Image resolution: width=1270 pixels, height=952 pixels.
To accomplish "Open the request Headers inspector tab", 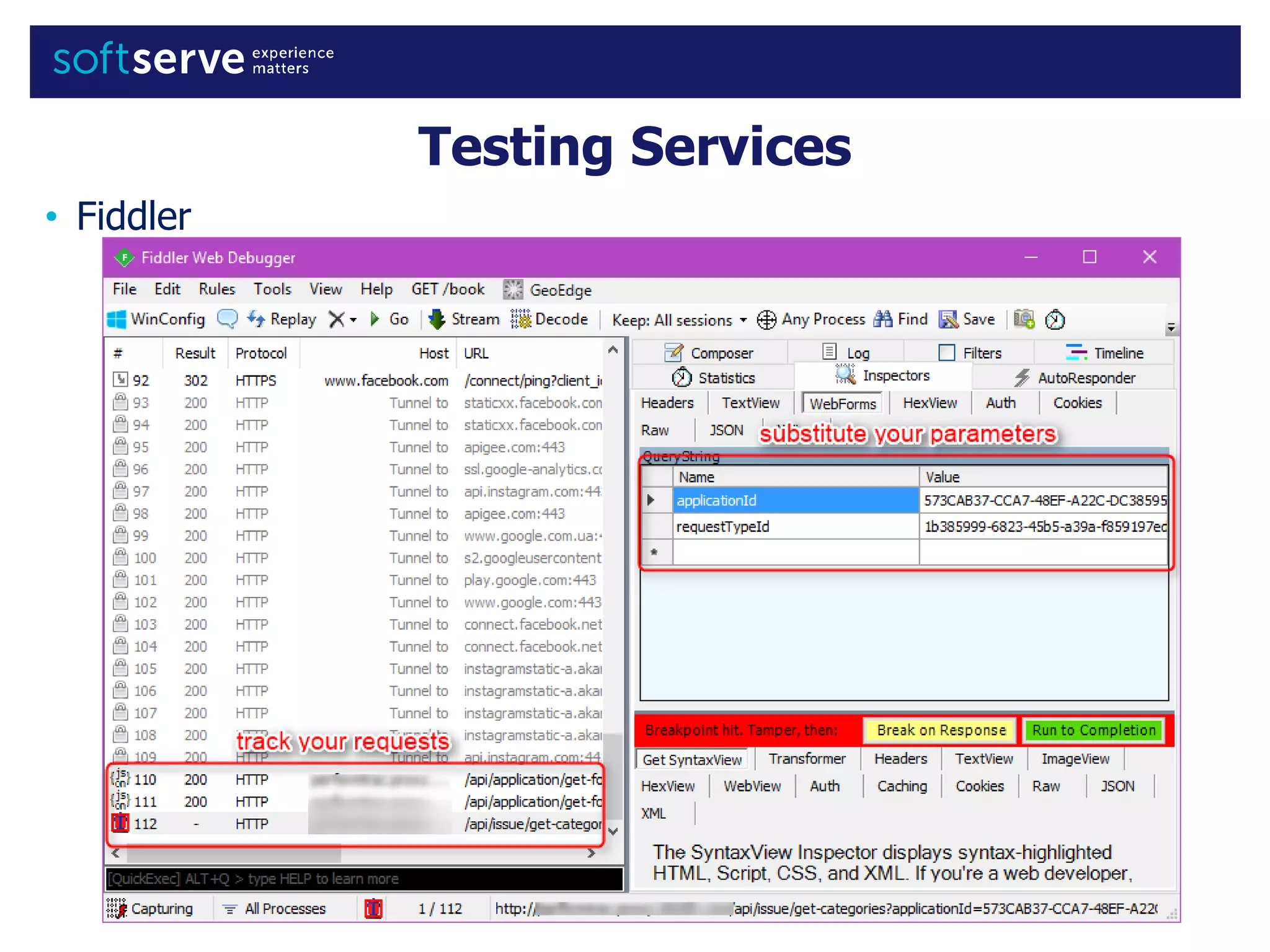I will pyautogui.click(x=668, y=403).
